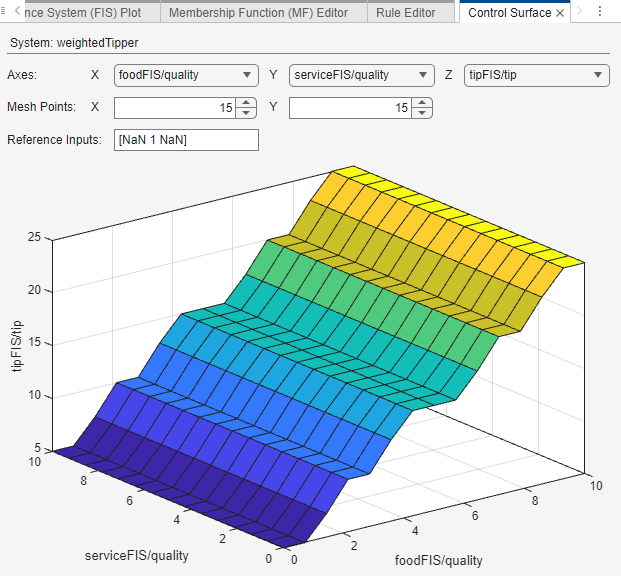Select the Control Surface tab
This screenshot has width=621, height=576.
509,13
